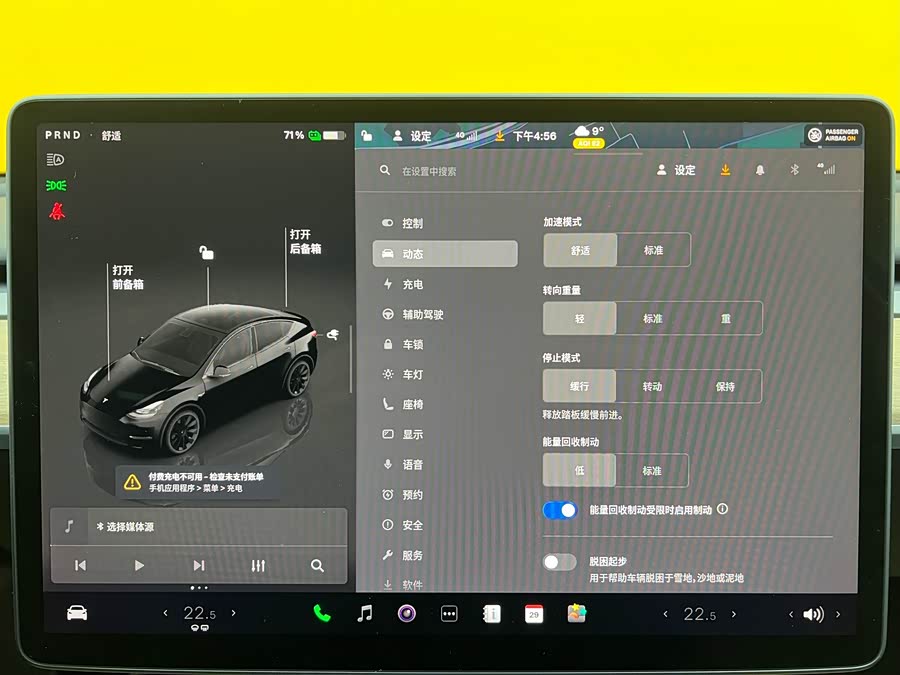This screenshot has height=675, width=900.
Task: Open notifications bell icon
Action: (760, 170)
